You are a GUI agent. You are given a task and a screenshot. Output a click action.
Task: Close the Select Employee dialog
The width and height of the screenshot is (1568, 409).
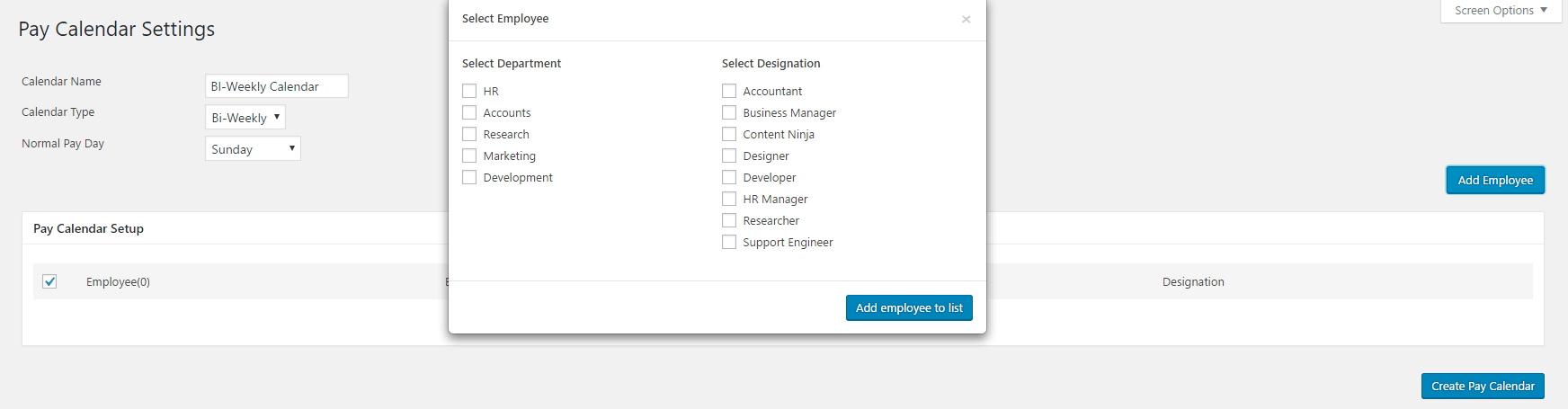coord(966,19)
